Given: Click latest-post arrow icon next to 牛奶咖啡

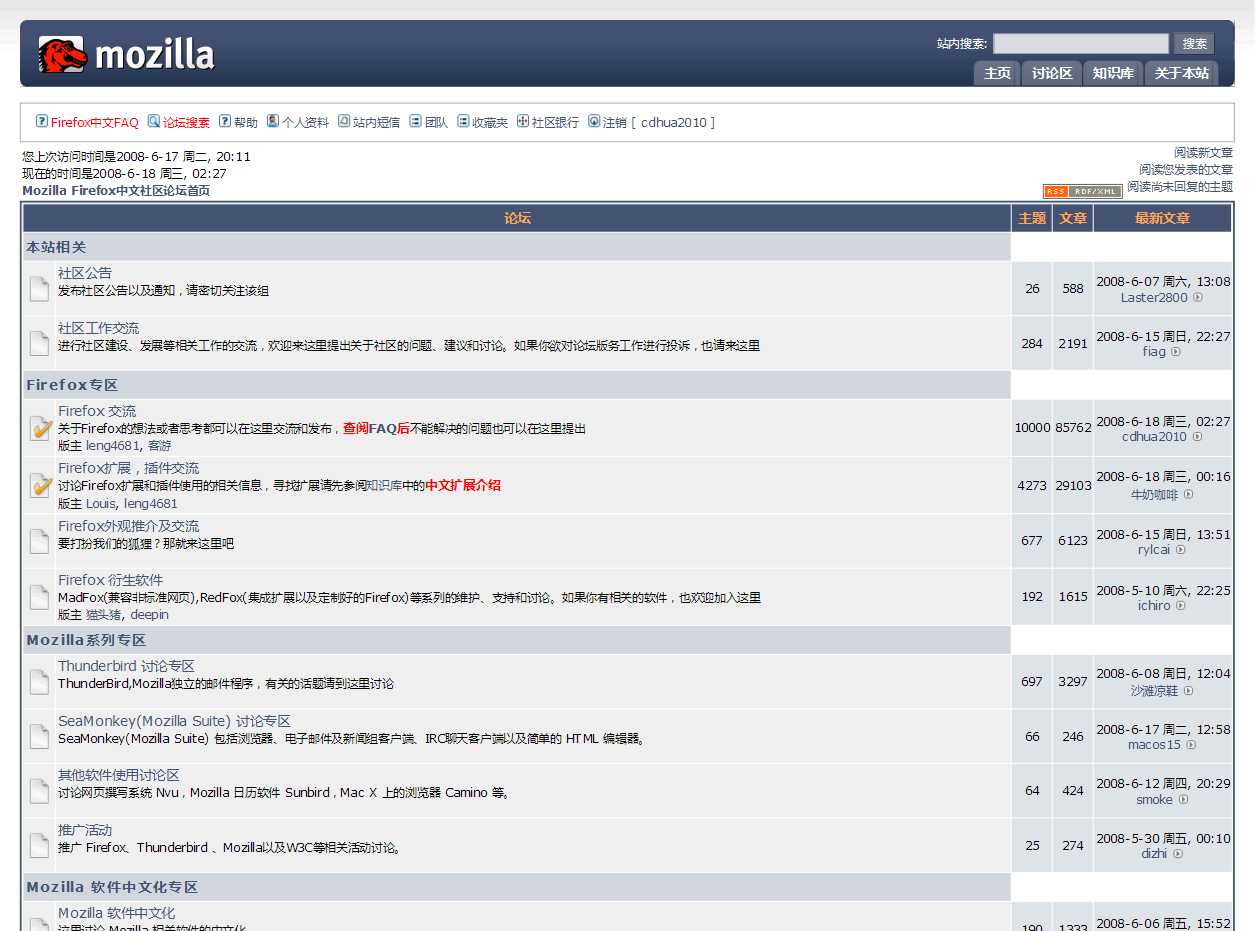Looking at the screenshot, I should [x=1188, y=494].
